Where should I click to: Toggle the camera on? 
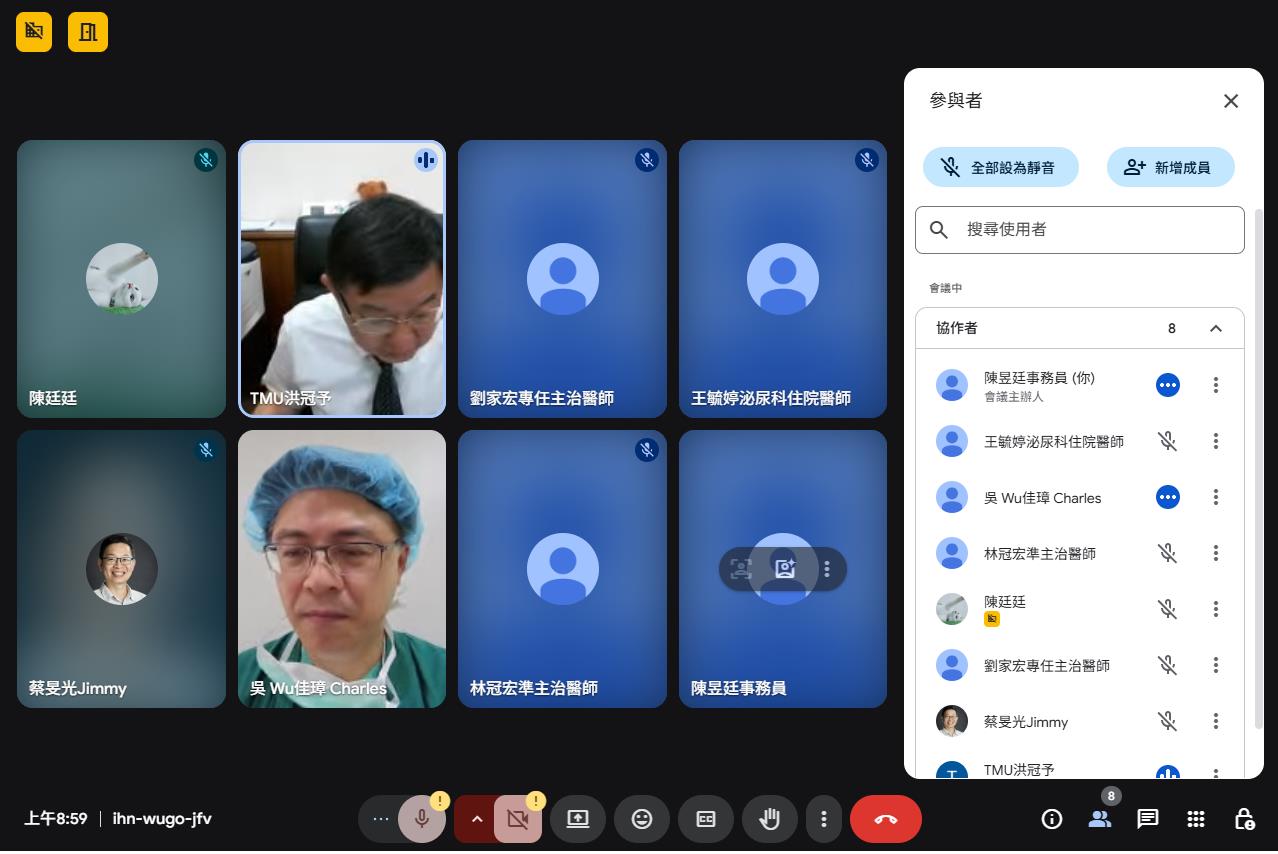pos(517,819)
